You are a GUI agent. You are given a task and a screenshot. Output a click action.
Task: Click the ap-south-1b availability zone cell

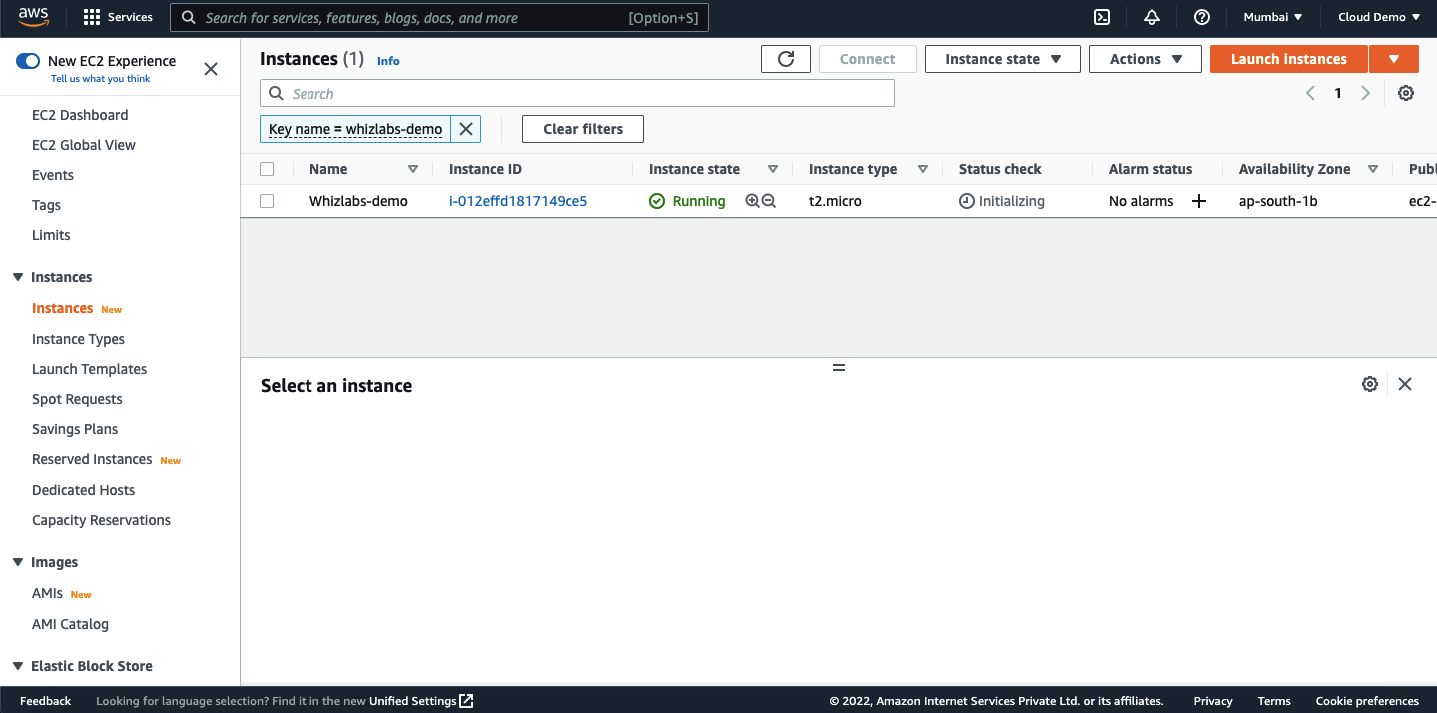1278,201
